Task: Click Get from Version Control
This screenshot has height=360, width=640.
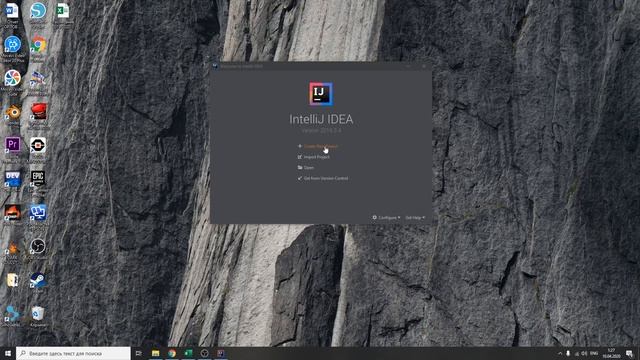Action: 326,178
